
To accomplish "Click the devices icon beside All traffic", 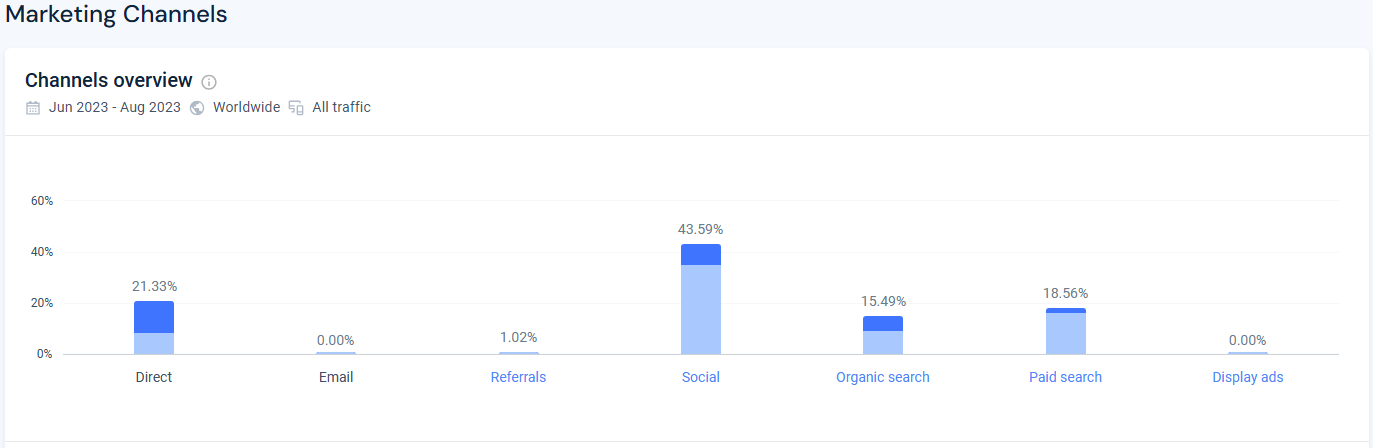I will click(296, 107).
